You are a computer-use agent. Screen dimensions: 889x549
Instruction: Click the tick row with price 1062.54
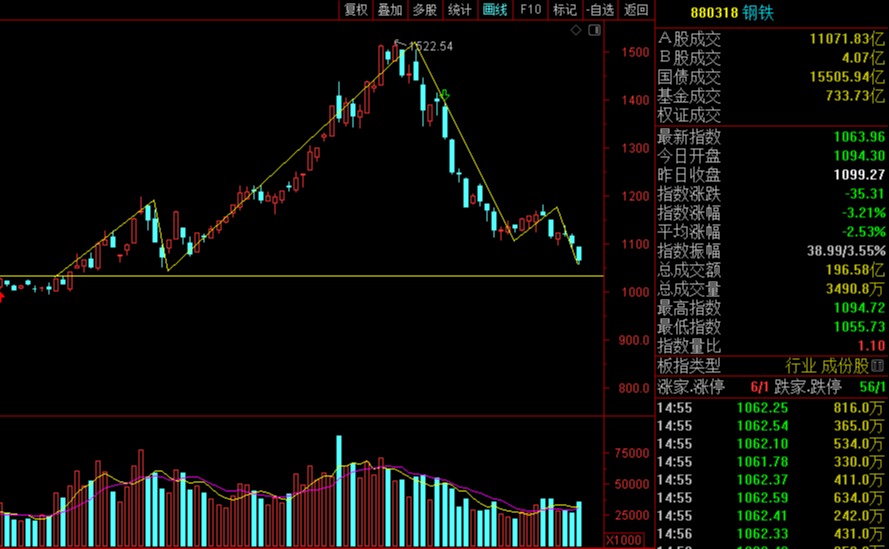pyautogui.click(x=771, y=426)
